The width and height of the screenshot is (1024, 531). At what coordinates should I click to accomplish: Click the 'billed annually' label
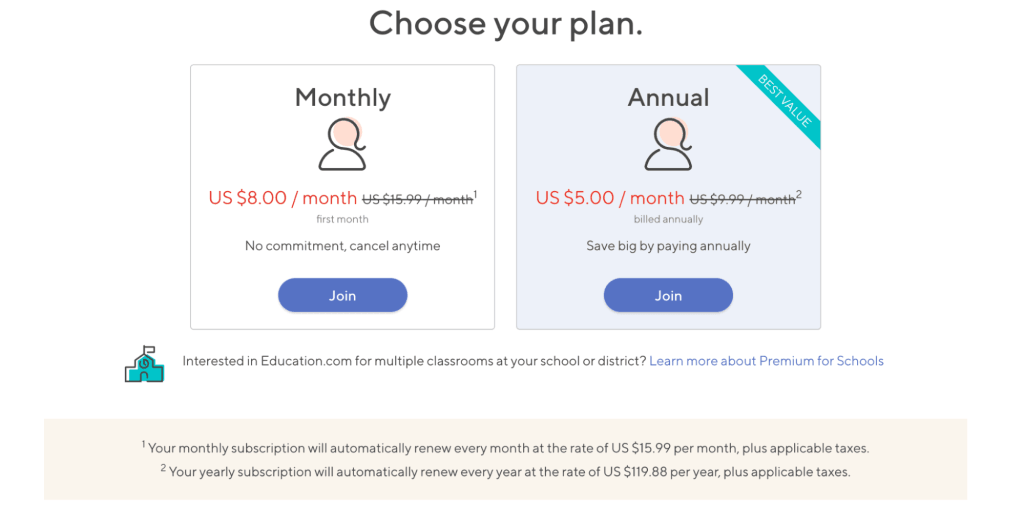[668, 220]
